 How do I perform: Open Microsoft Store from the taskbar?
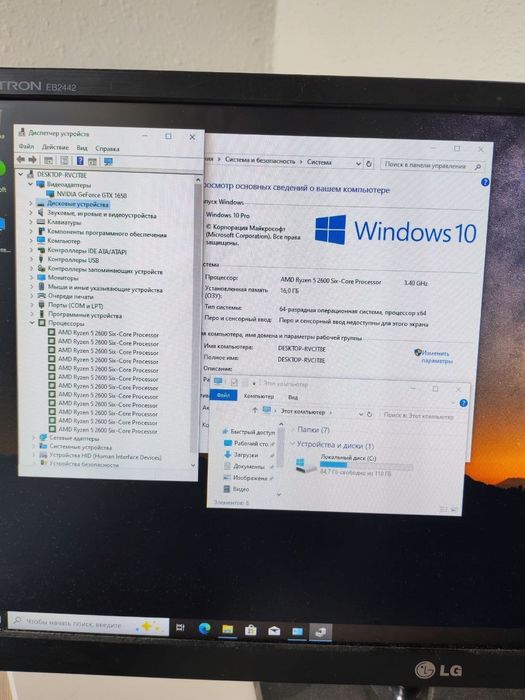coord(250,630)
